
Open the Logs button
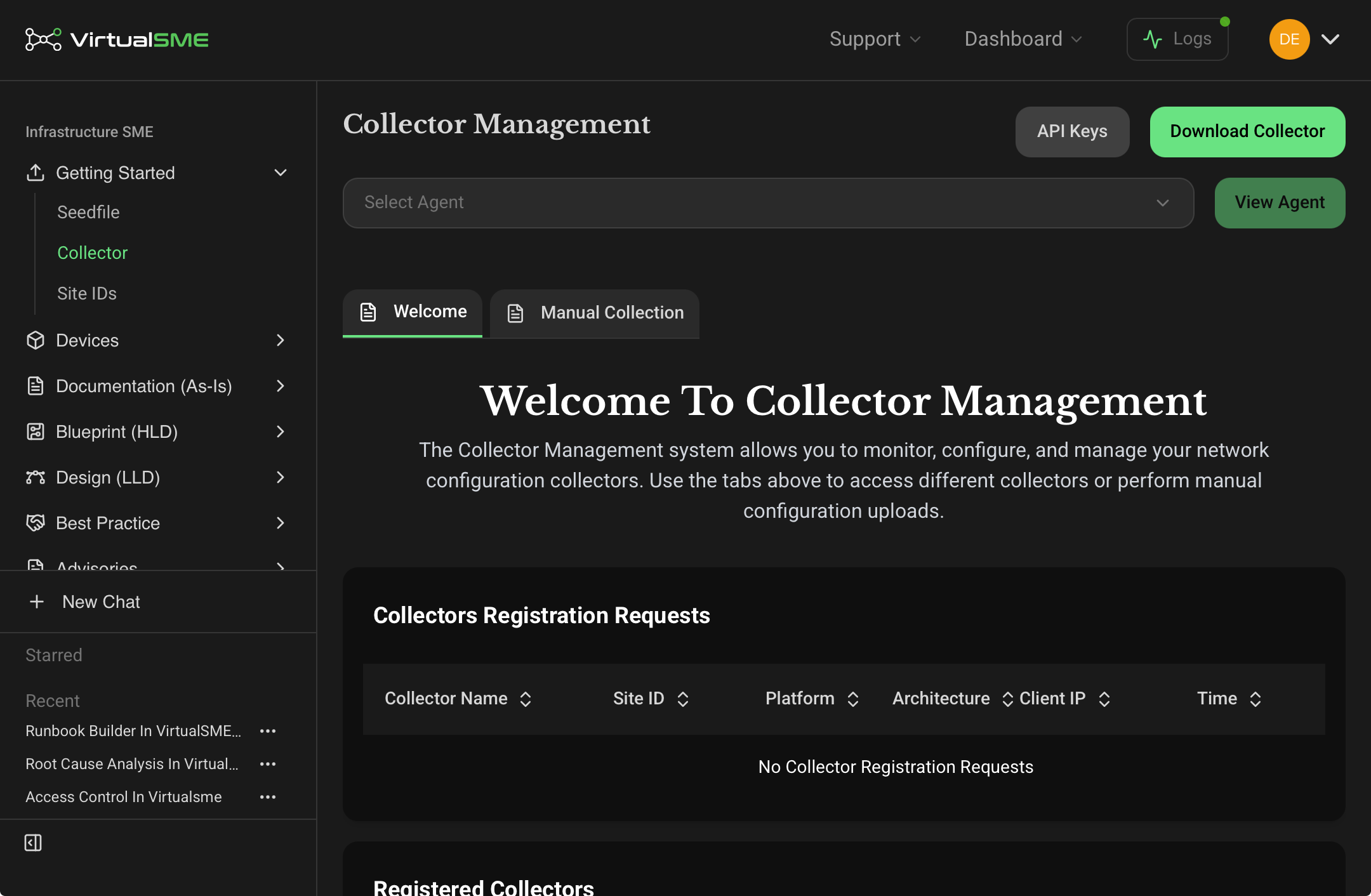1177,39
